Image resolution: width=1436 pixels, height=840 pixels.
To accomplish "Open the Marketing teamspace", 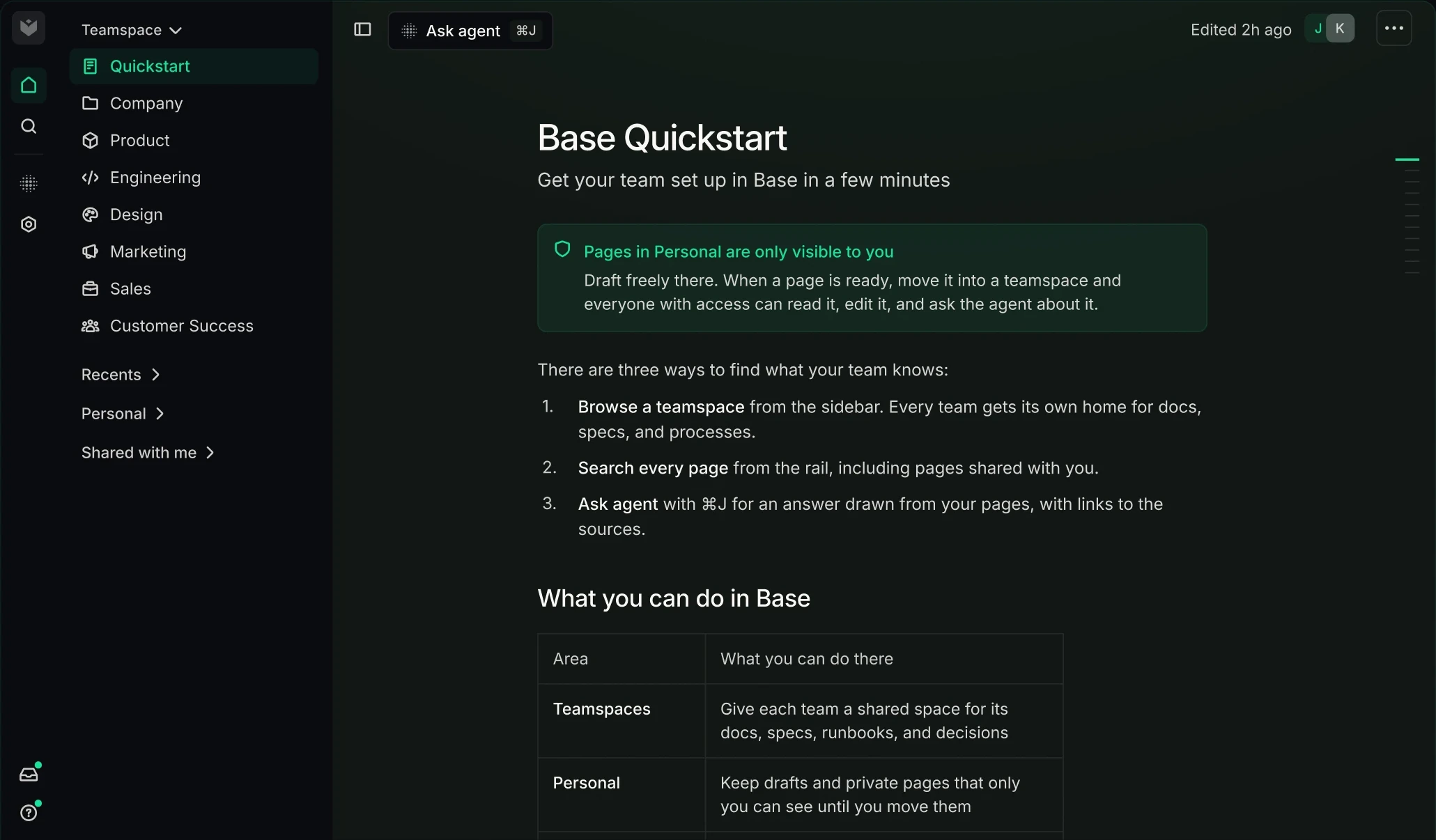I will 194,251.
